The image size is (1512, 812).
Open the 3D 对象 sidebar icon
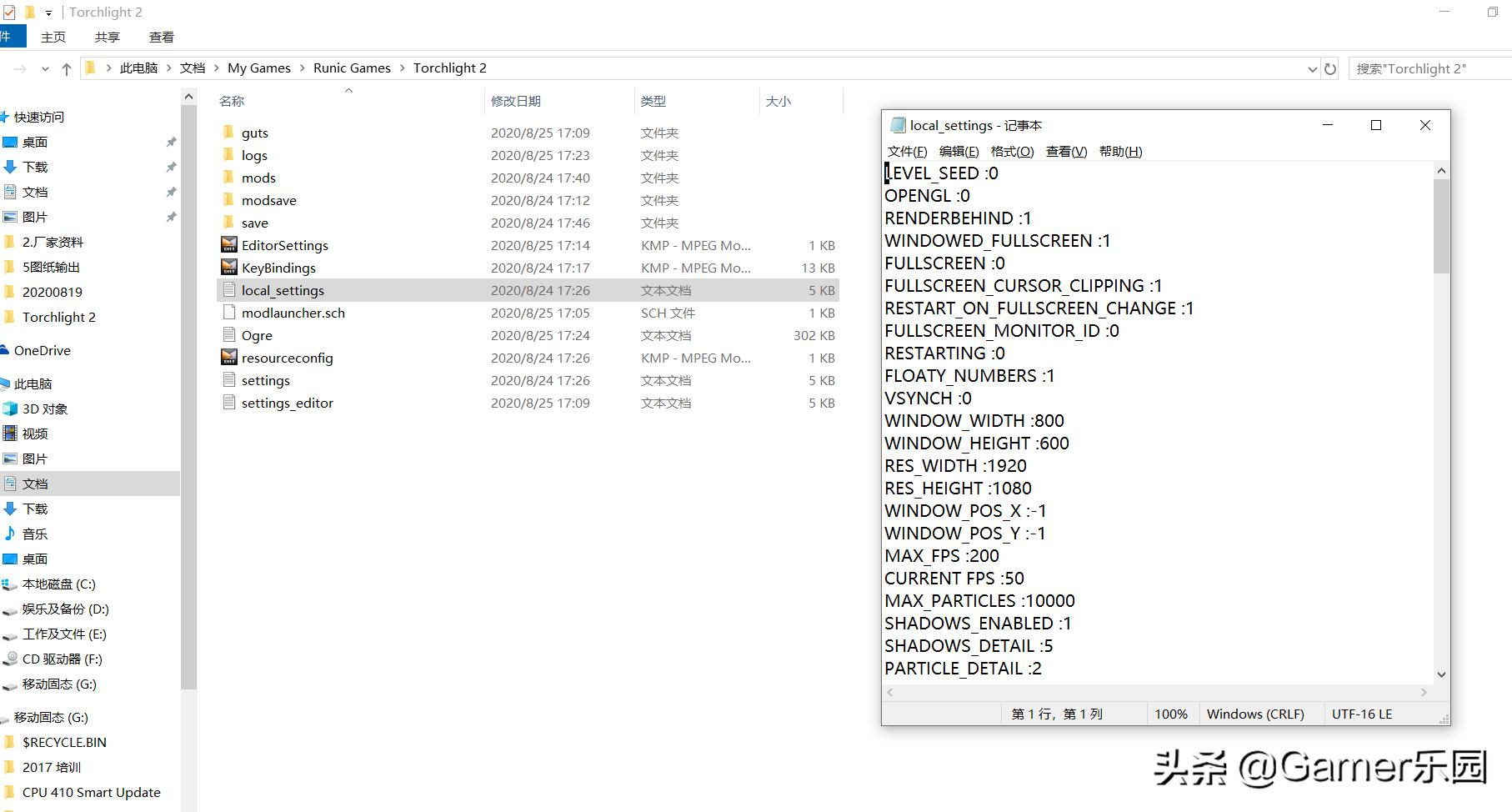click(x=10, y=409)
